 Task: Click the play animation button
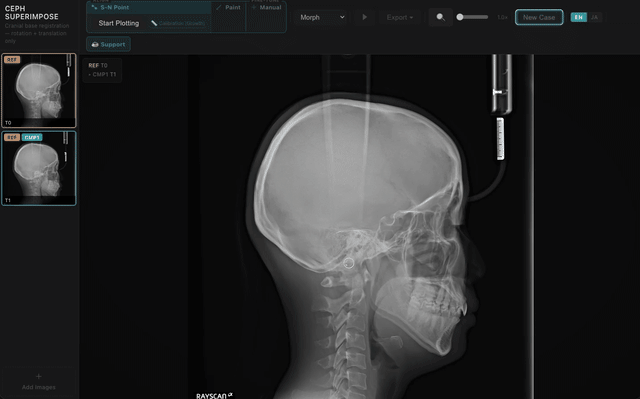(x=364, y=17)
